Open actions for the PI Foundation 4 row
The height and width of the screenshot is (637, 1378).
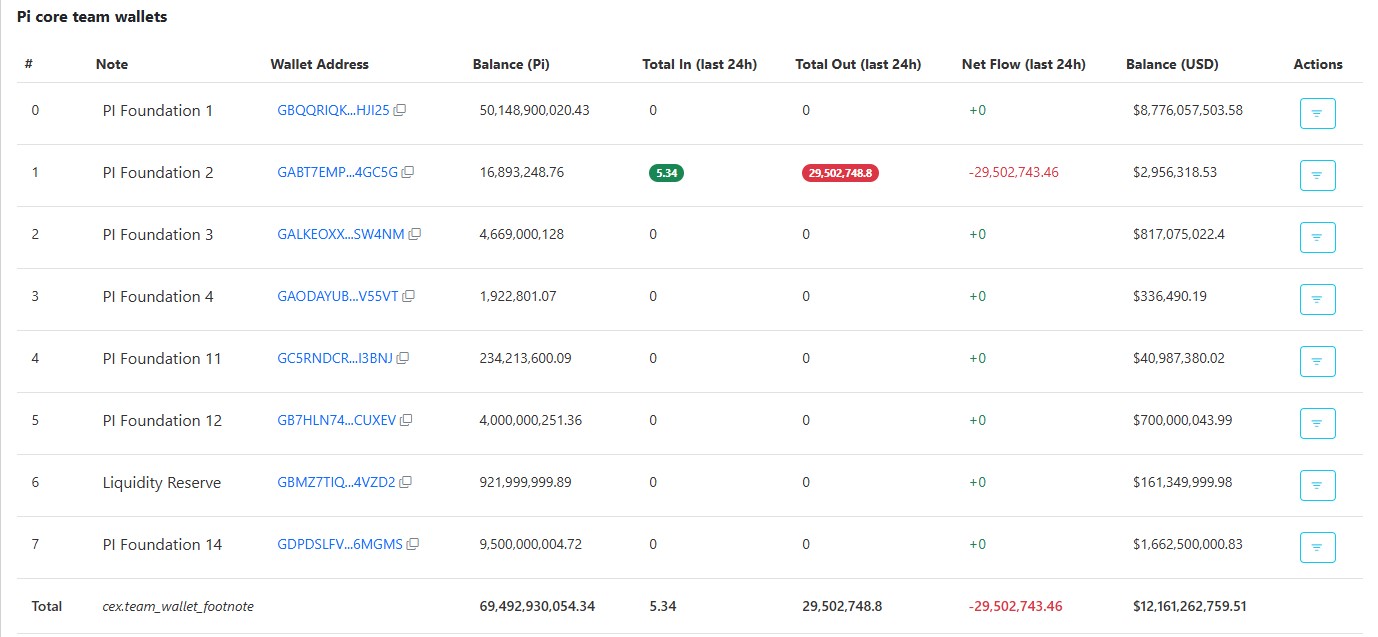tap(1317, 299)
